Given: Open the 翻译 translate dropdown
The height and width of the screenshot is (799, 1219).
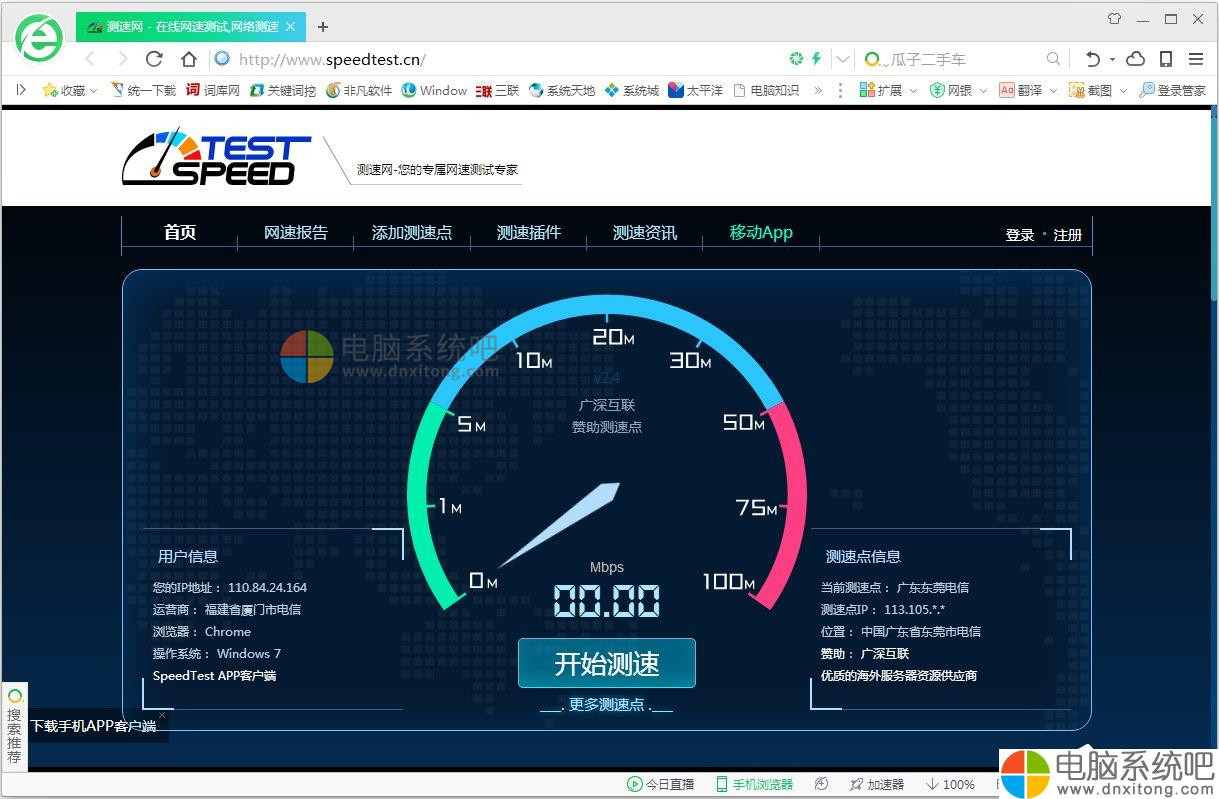Looking at the screenshot, I should [x=1028, y=90].
